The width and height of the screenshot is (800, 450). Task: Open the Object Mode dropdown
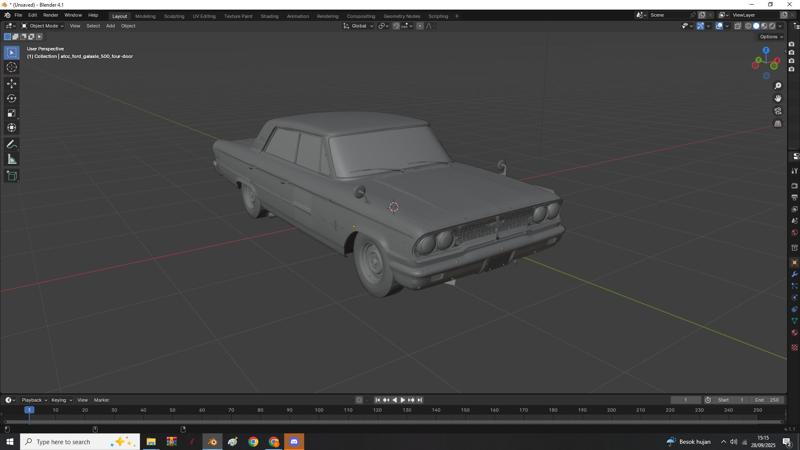pyautogui.click(x=42, y=26)
